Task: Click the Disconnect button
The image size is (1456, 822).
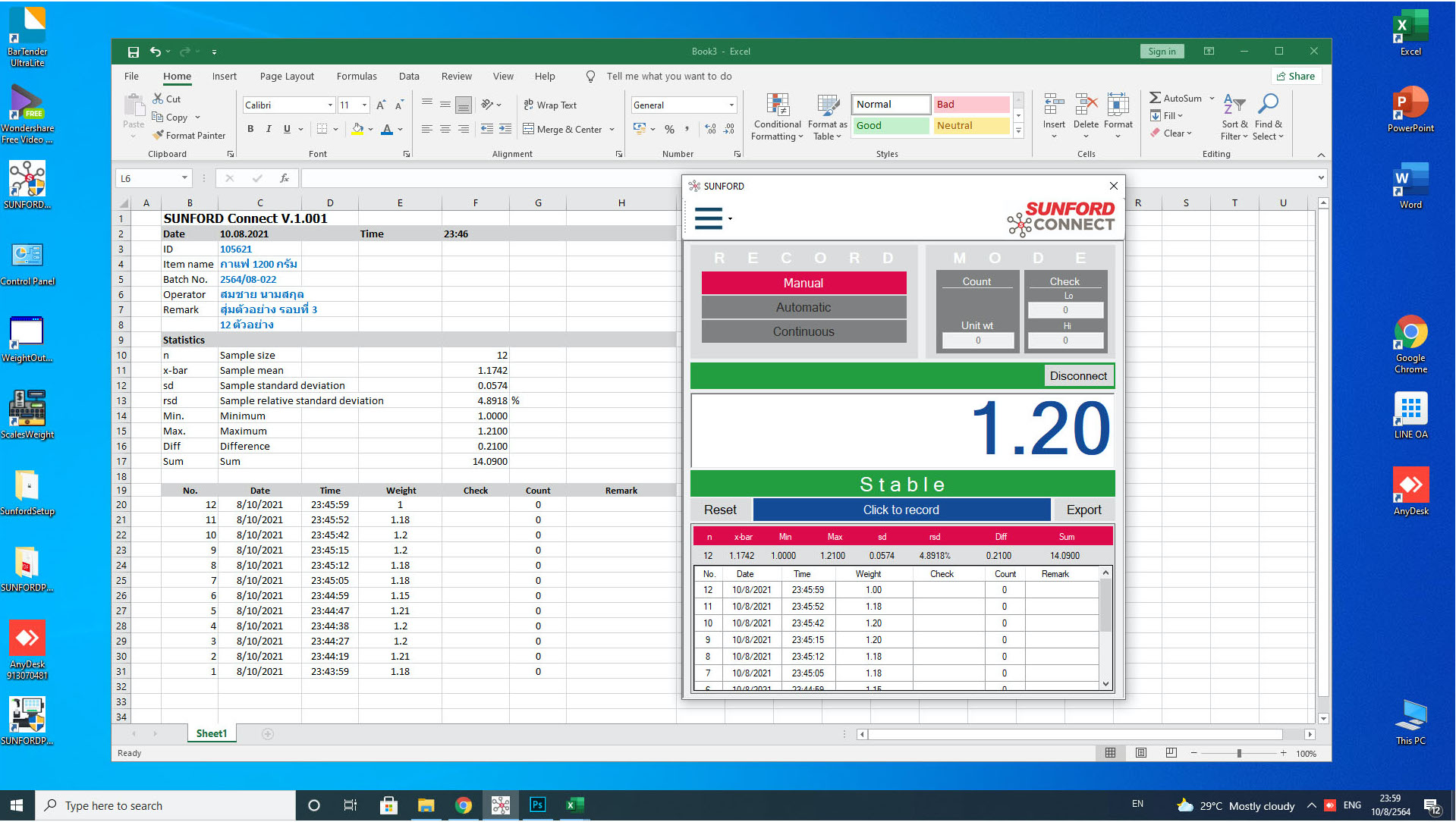Action: point(1077,376)
